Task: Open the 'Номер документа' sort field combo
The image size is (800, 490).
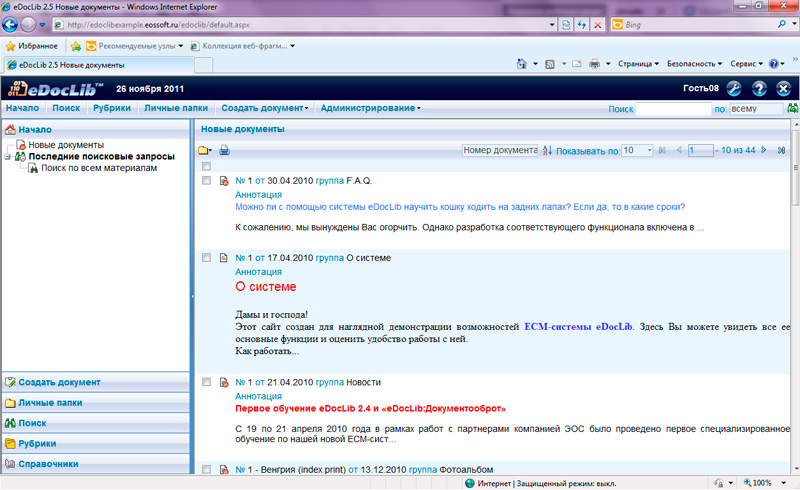Action: coord(500,150)
